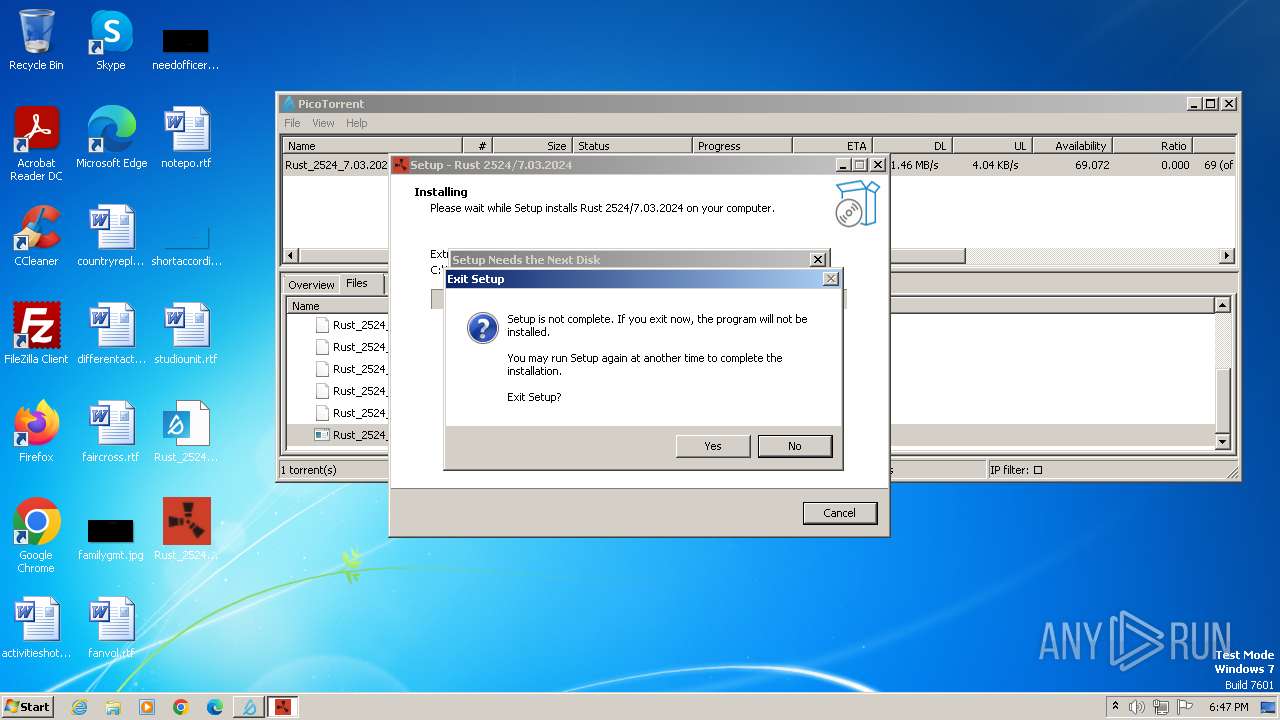Click the volume speaker tray icon

coord(1137,707)
